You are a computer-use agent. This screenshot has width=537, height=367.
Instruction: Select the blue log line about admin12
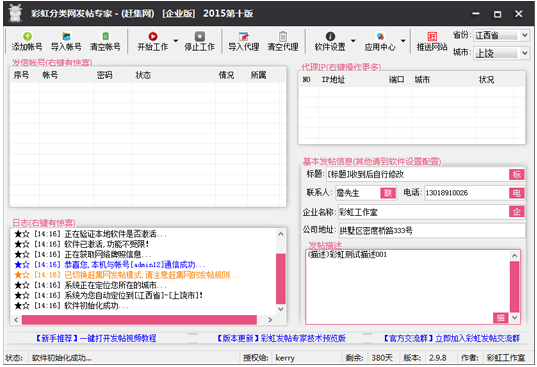tap(110, 265)
